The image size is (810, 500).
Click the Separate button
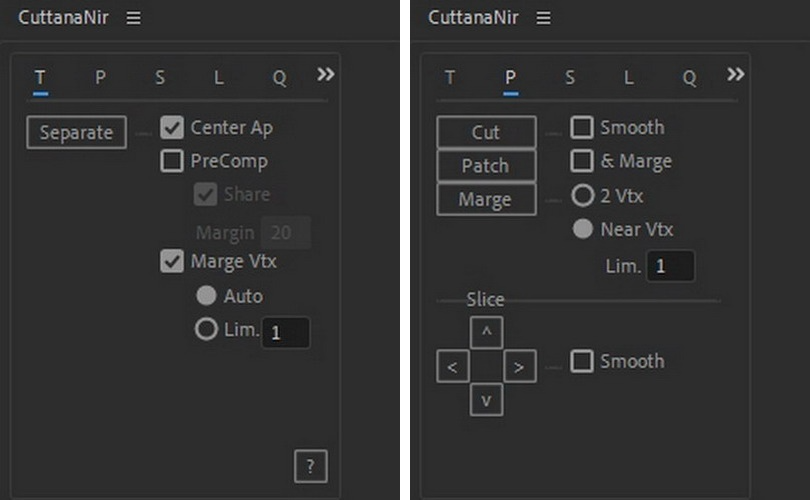click(x=76, y=132)
